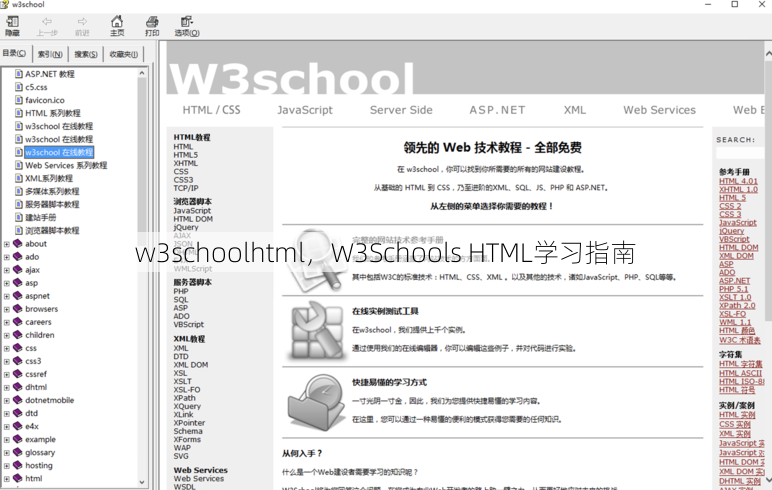Click the ajax book folder icon
772x490 pixels.
point(18,269)
